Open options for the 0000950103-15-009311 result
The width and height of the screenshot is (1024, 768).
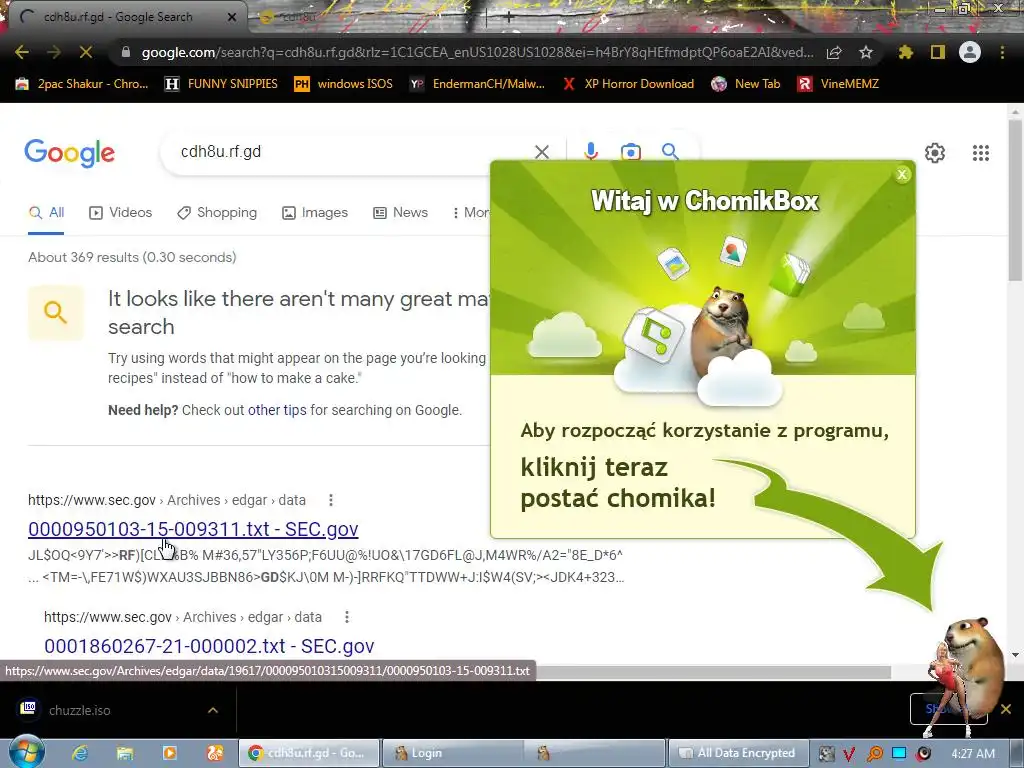[x=331, y=500]
